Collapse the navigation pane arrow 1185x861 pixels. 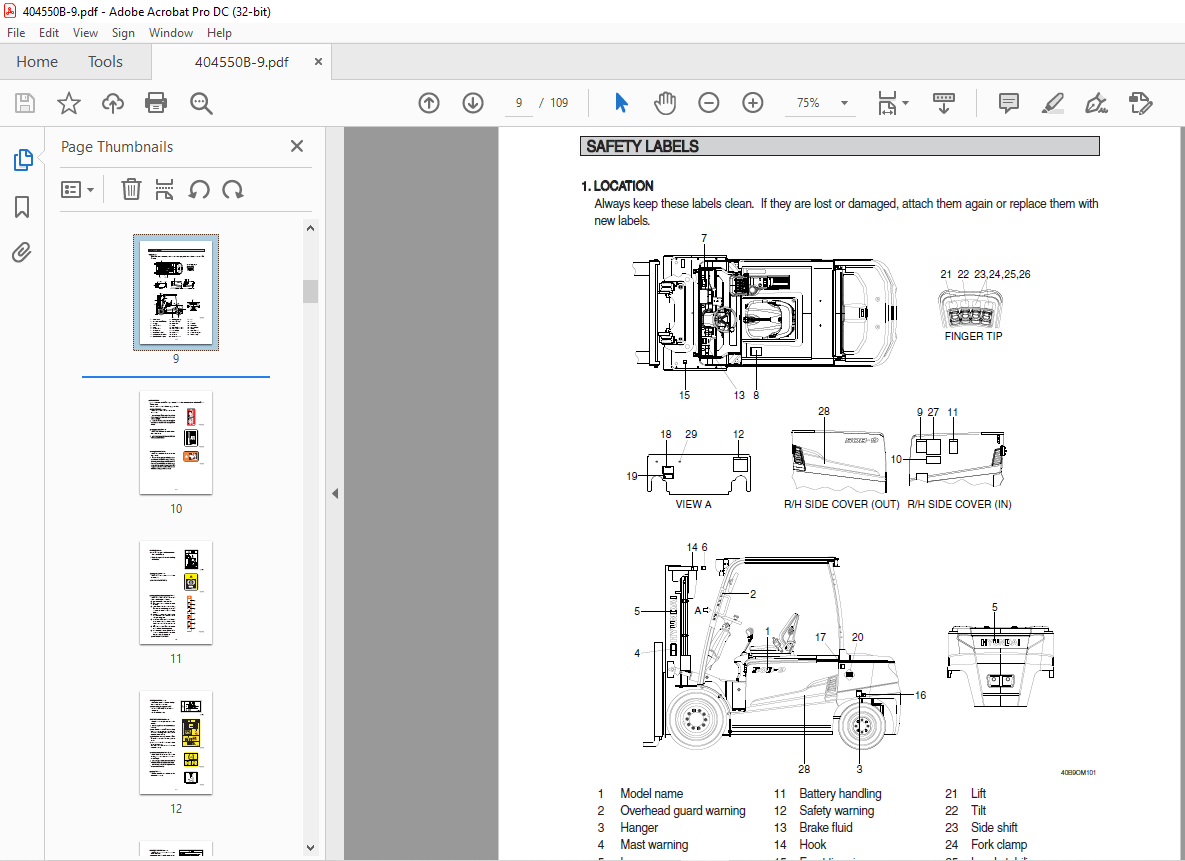coord(335,493)
